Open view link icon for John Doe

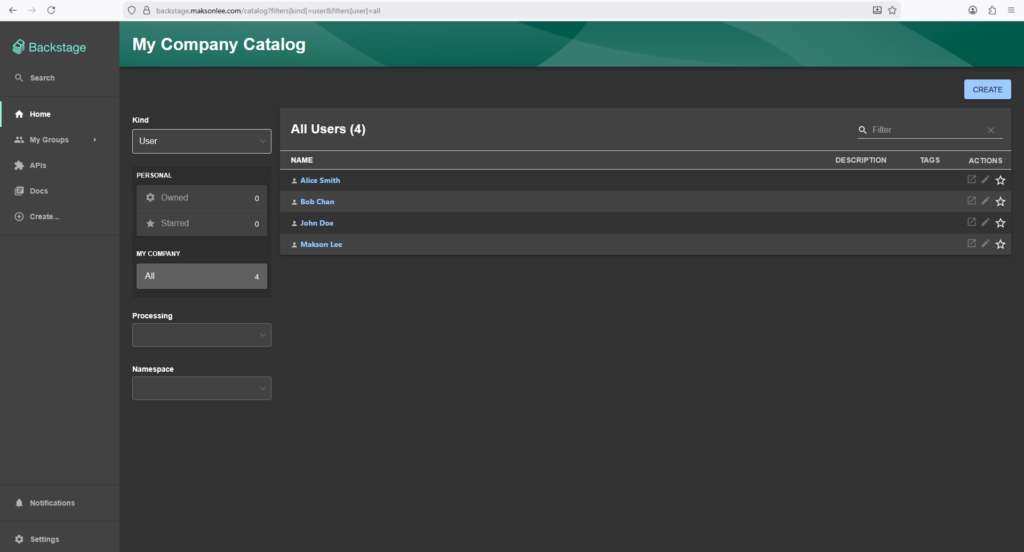tap(971, 223)
